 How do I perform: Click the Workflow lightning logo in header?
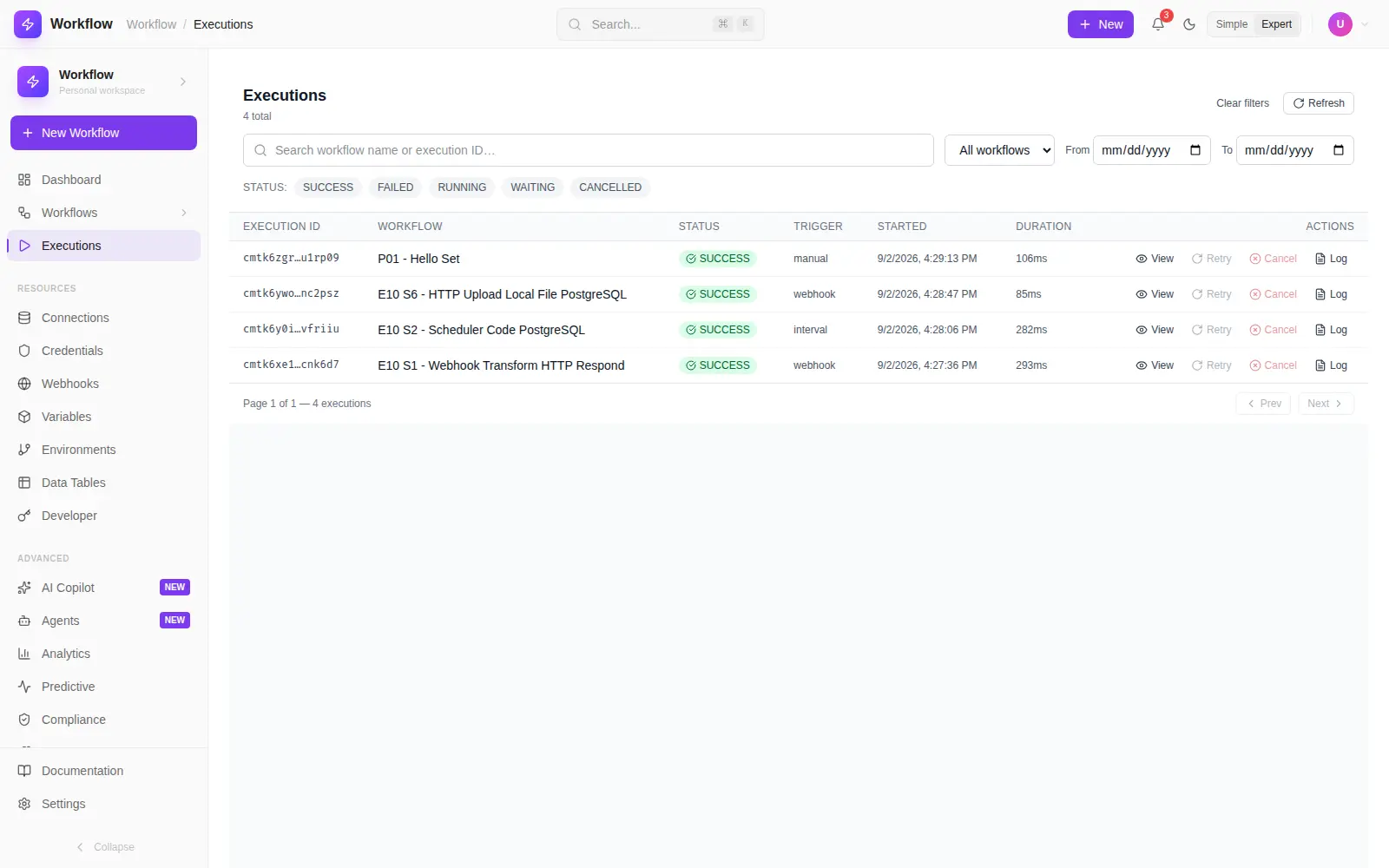(28, 24)
